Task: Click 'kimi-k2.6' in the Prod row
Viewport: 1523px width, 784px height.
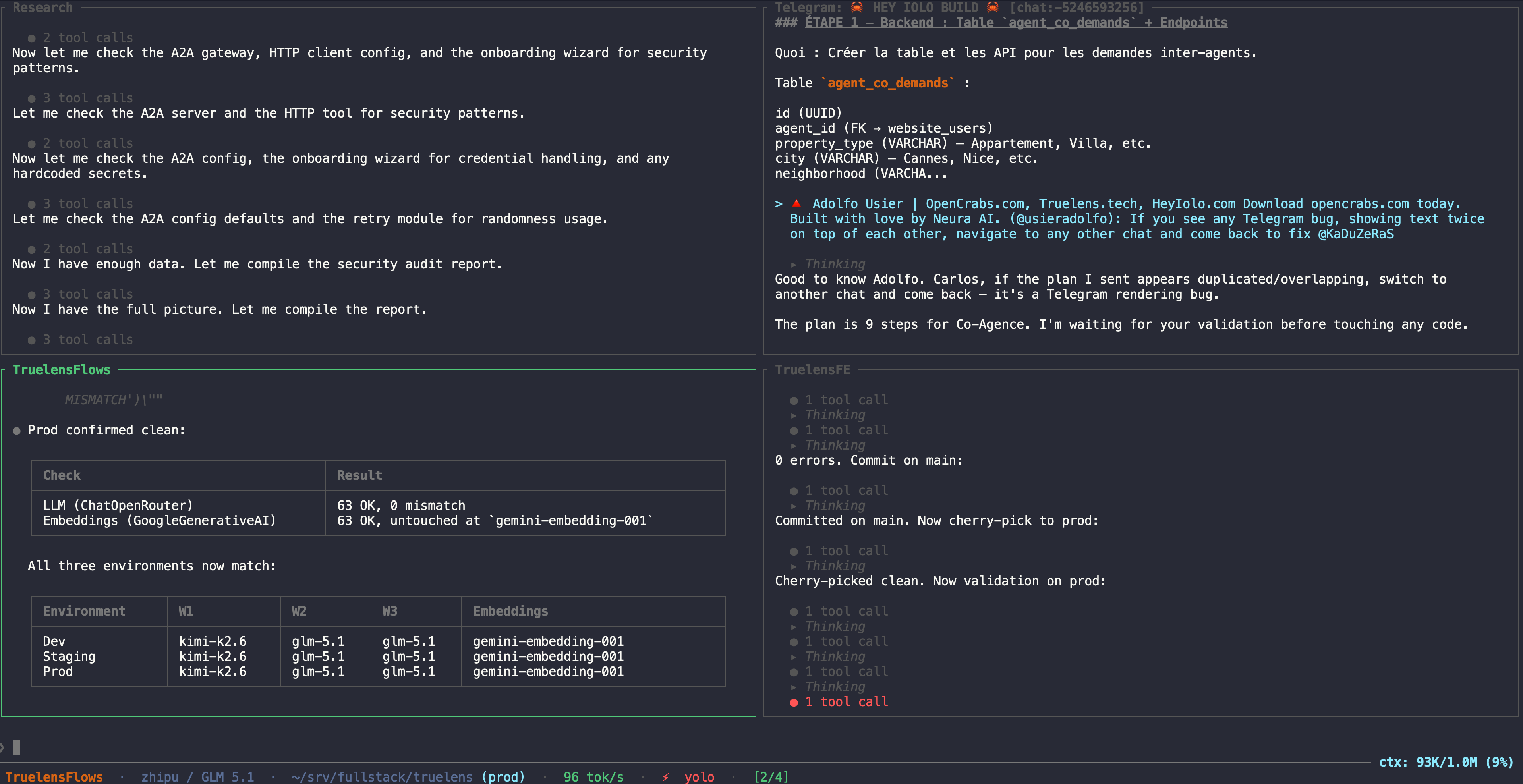Action: tap(212, 671)
